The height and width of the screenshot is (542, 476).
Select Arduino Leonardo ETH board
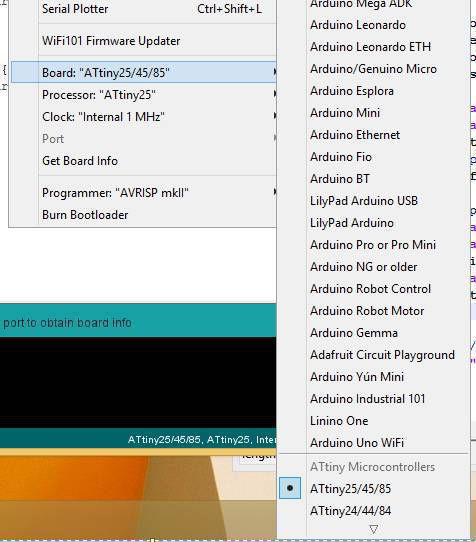coord(373,47)
